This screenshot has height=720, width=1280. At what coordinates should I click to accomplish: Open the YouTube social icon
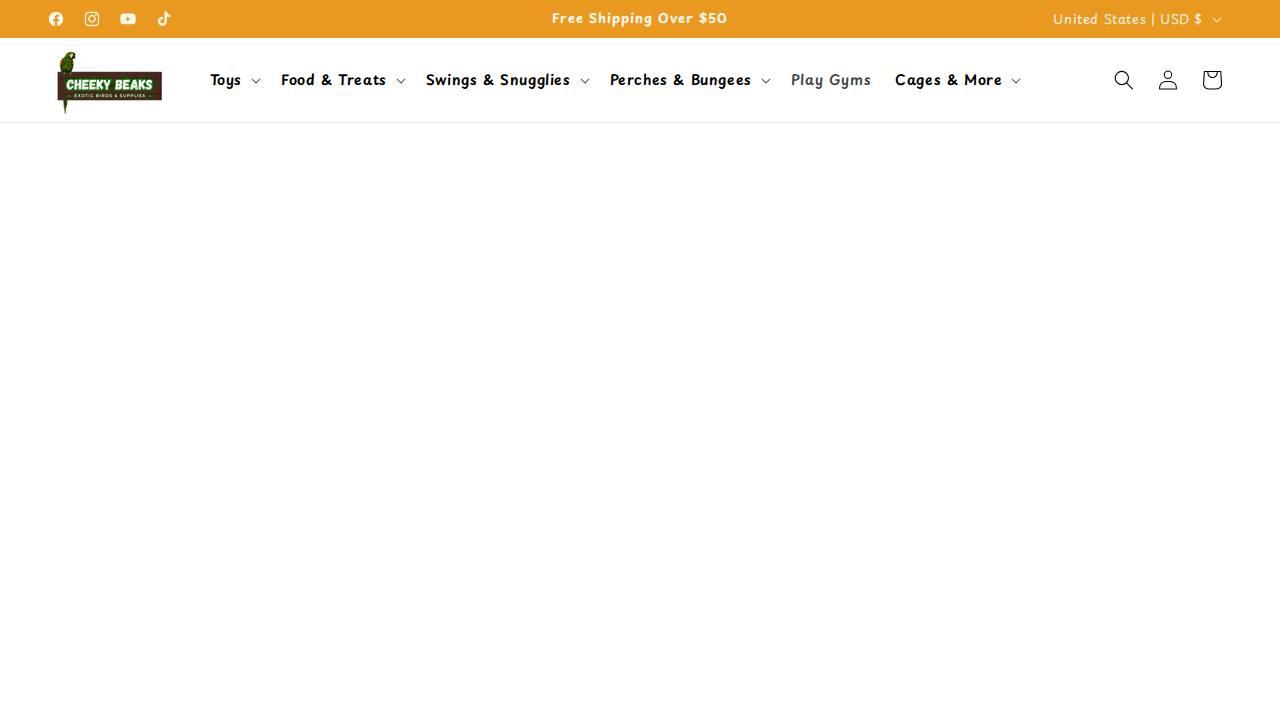click(128, 18)
